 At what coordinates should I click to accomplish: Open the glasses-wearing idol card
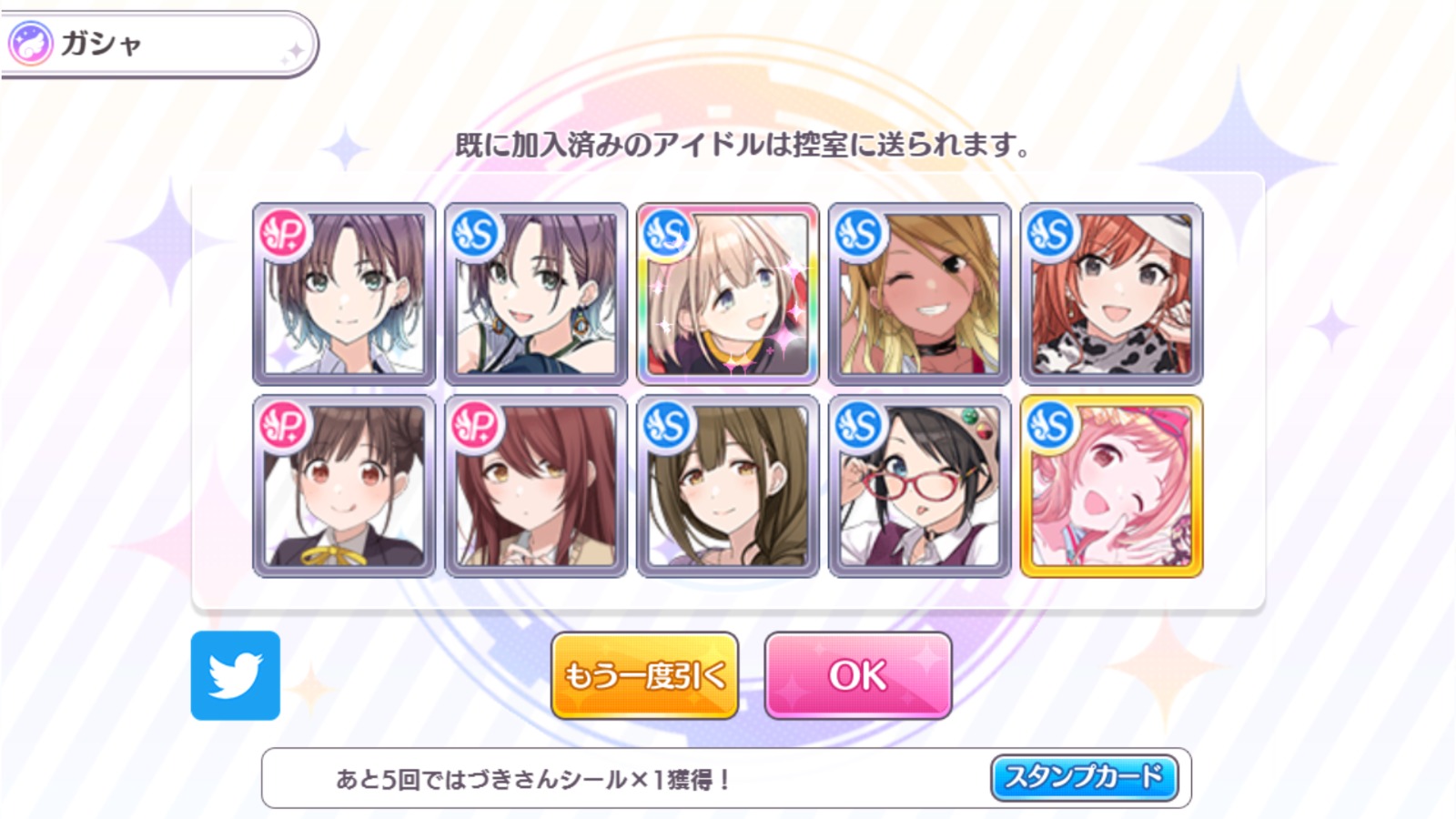coord(919,486)
